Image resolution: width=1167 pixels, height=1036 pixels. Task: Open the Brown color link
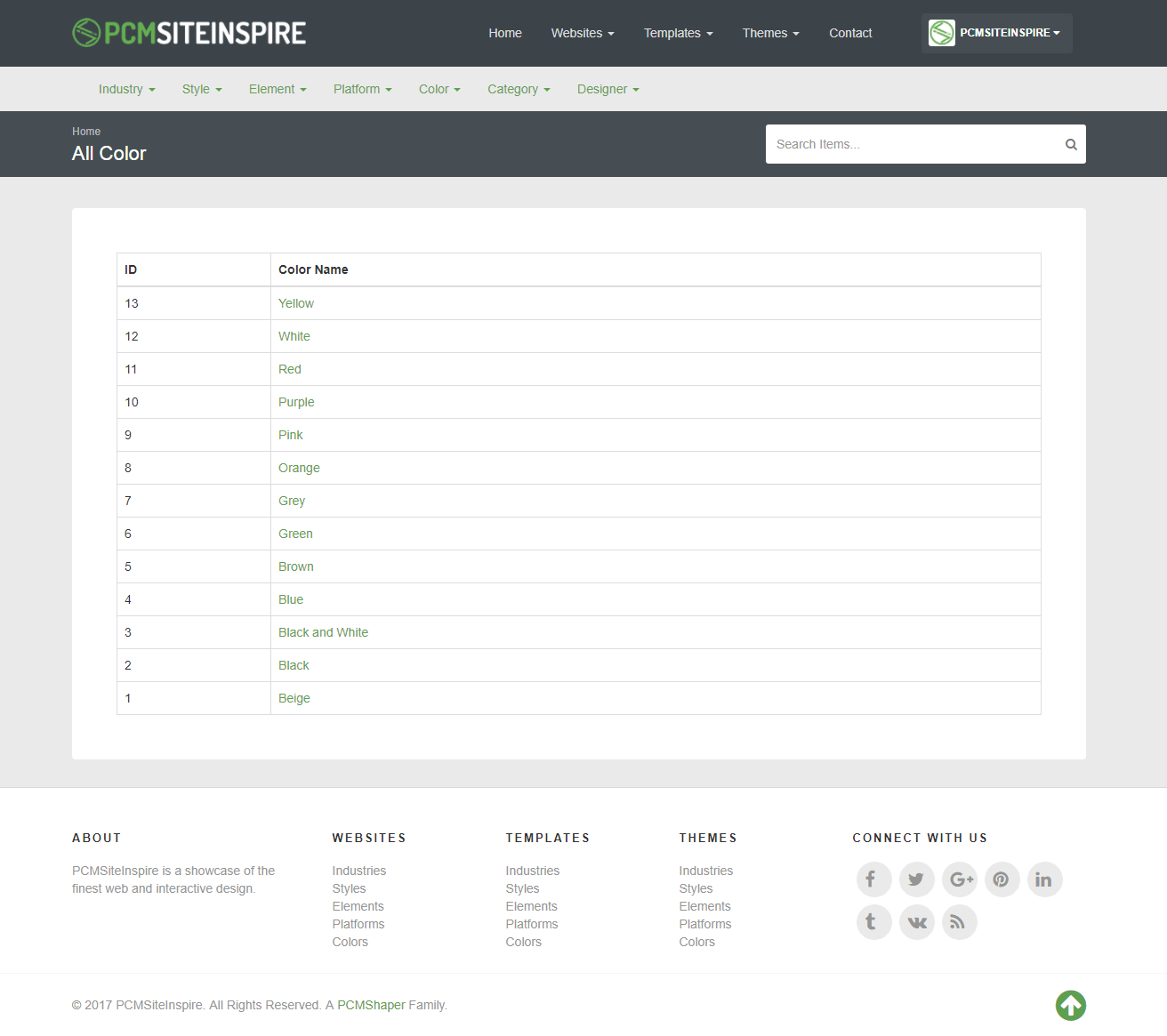click(296, 566)
